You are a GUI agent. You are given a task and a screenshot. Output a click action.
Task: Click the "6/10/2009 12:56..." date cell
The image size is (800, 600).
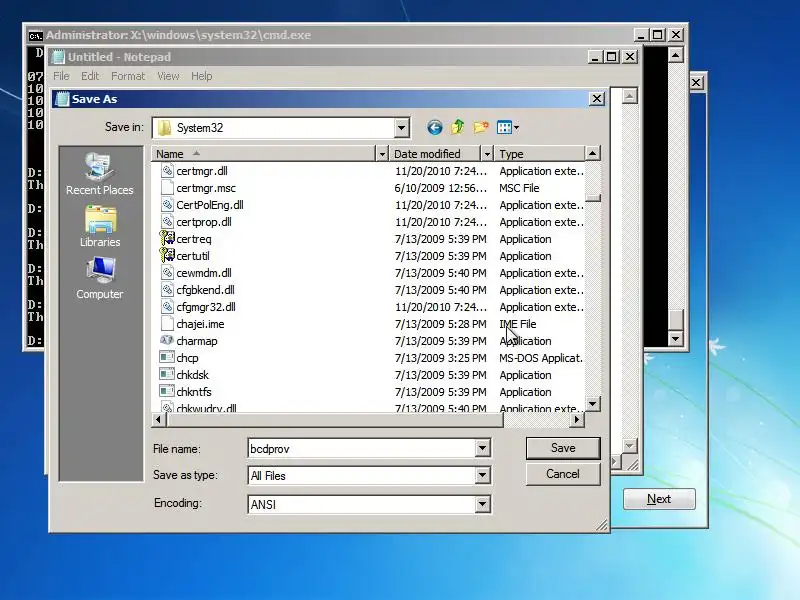point(440,188)
